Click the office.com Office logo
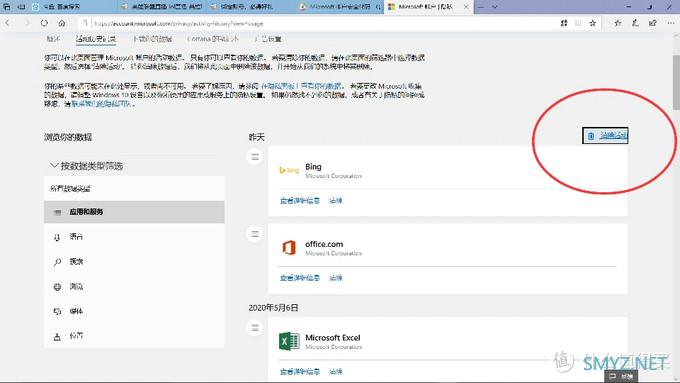Screen dimensions: 680x383 (x=289, y=248)
